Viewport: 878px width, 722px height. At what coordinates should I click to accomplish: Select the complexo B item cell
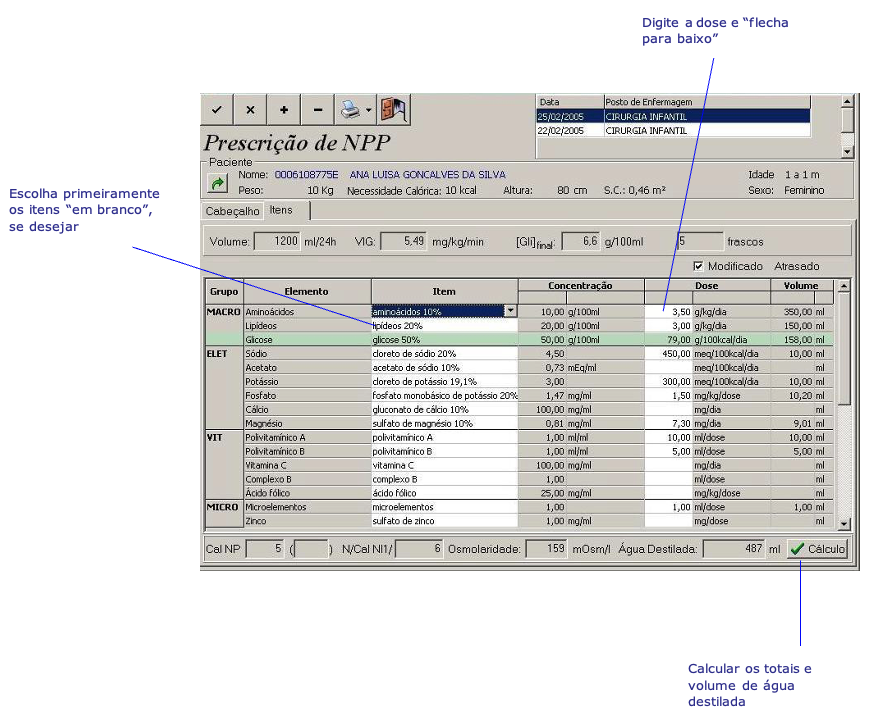[445, 479]
